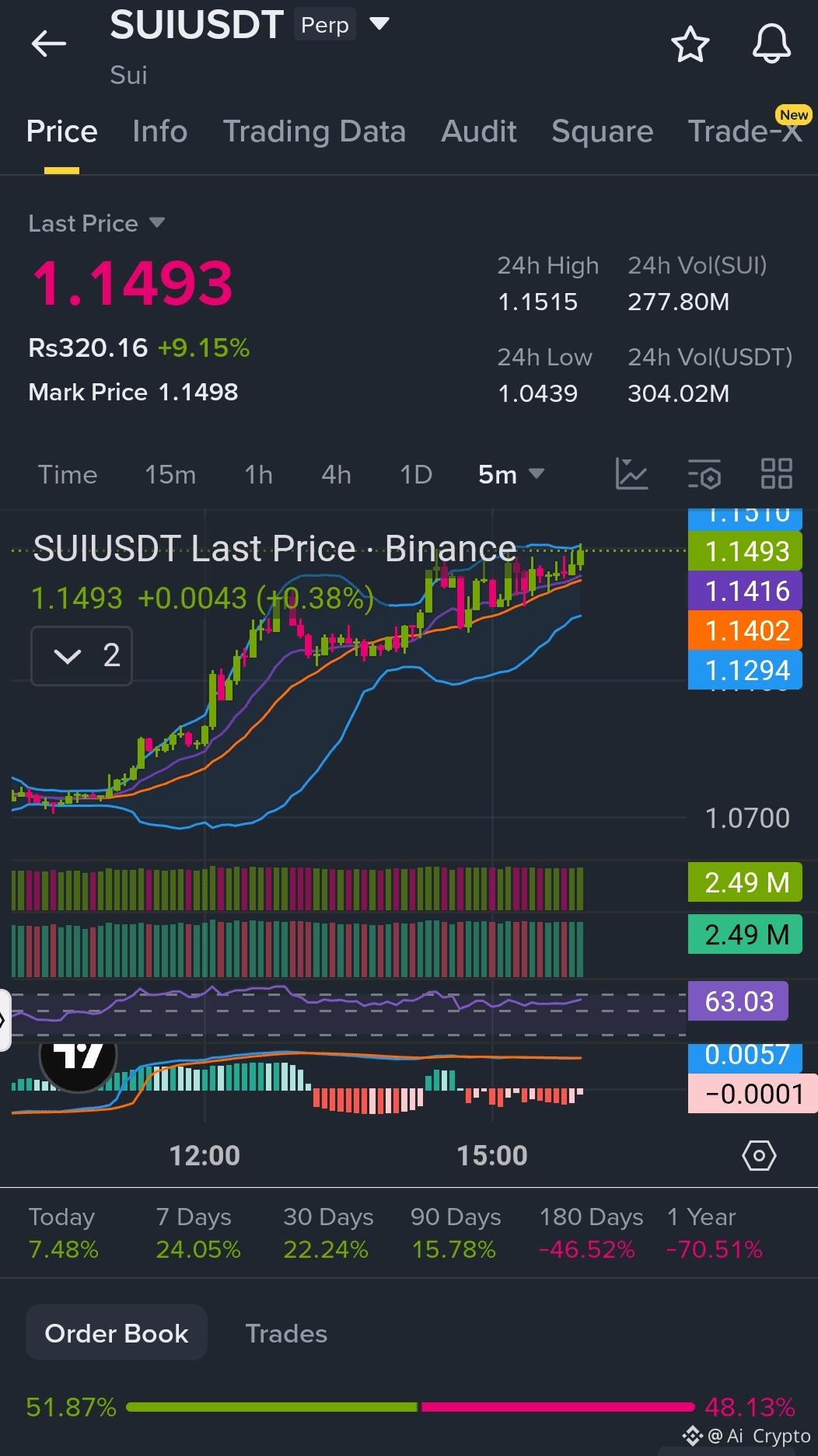The image size is (818, 1456).
Task: Click the blue 1.1294 axis label
Action: [x=745, y=670]
